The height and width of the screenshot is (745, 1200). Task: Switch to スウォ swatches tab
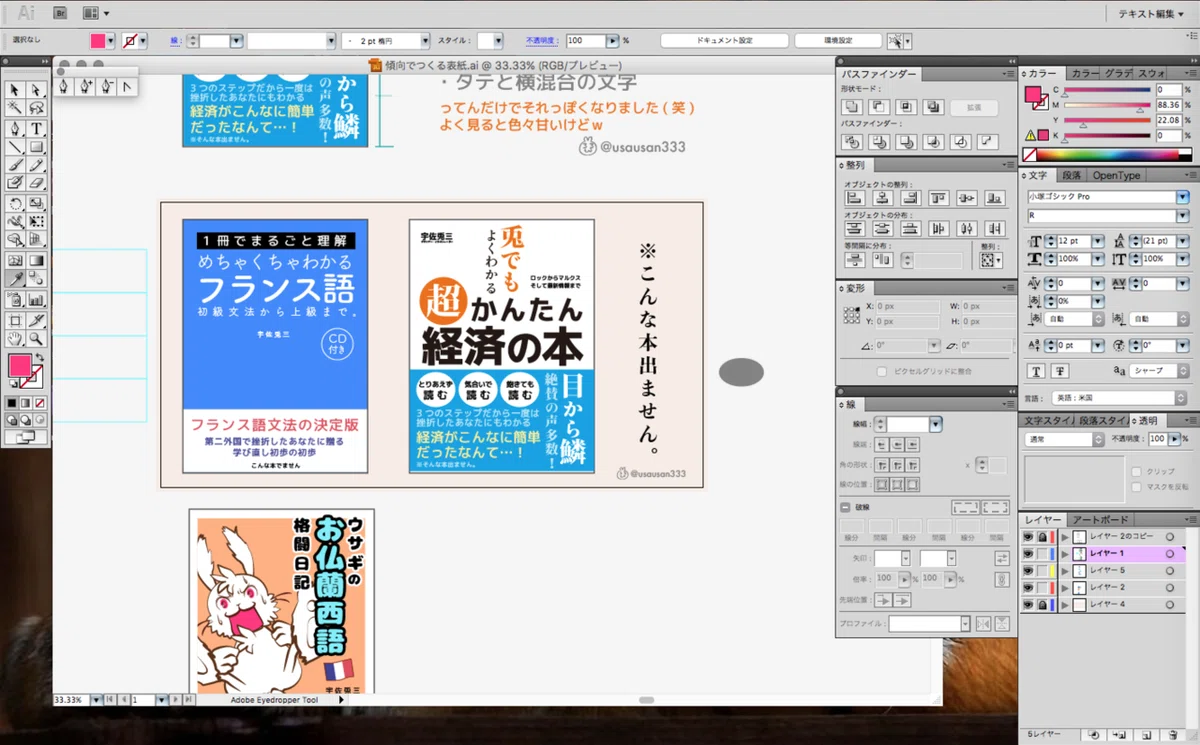(1152, 74)
